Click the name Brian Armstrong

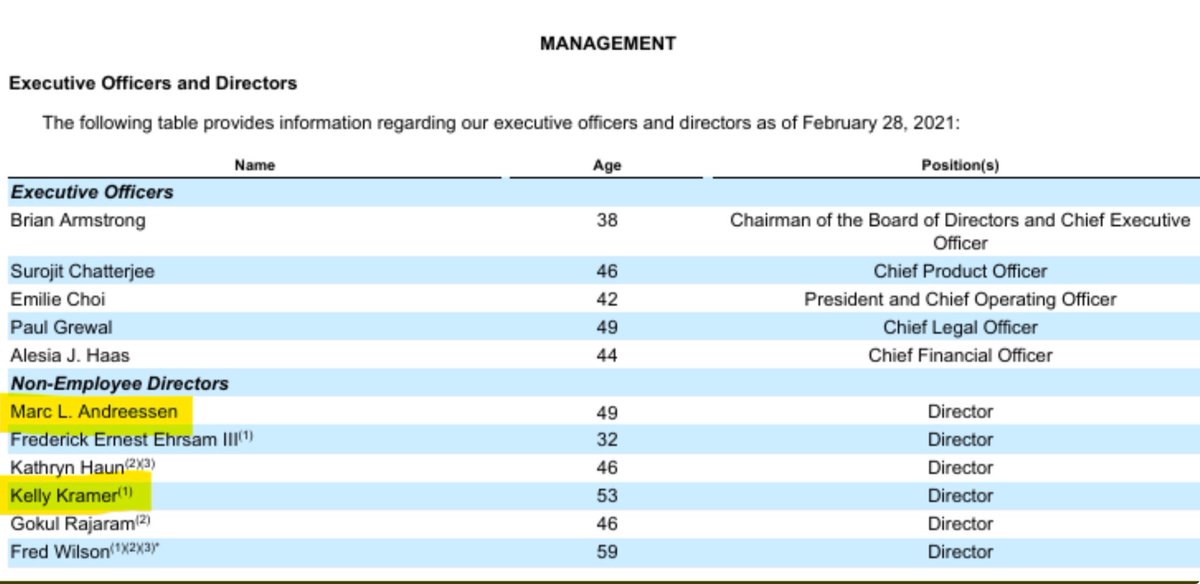(77, 221)
